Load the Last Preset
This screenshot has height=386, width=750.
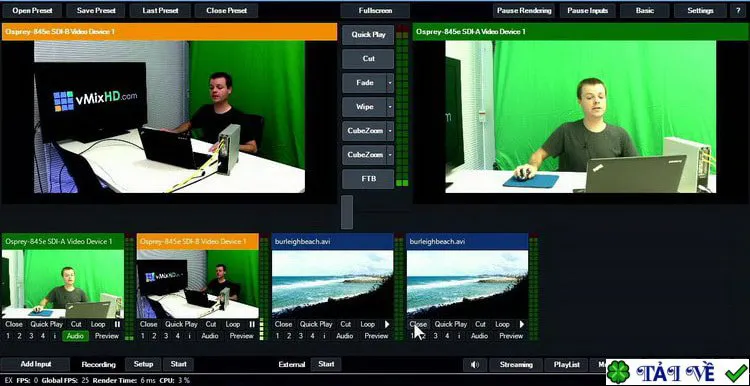coord(160,11)
